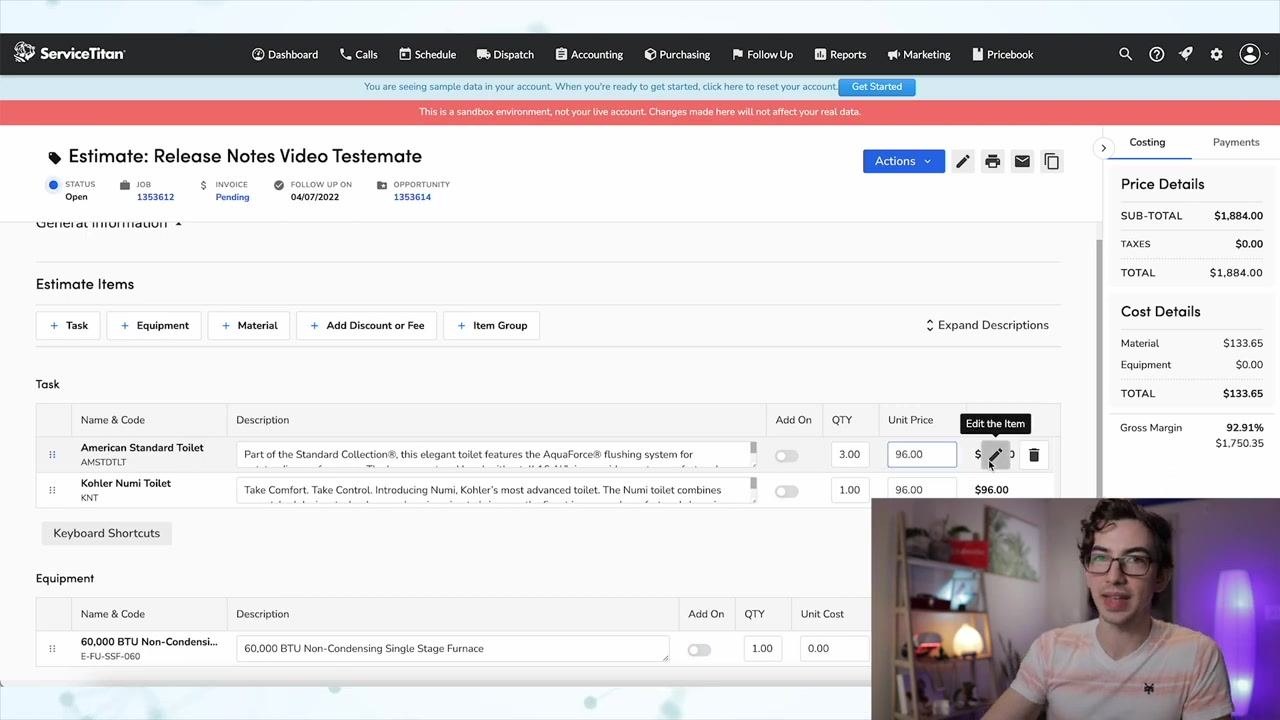Image resolution: width=1280 pixels, height=720 pixels.
Task: Go to the Pricebook menu
Action: (1004, 54)
